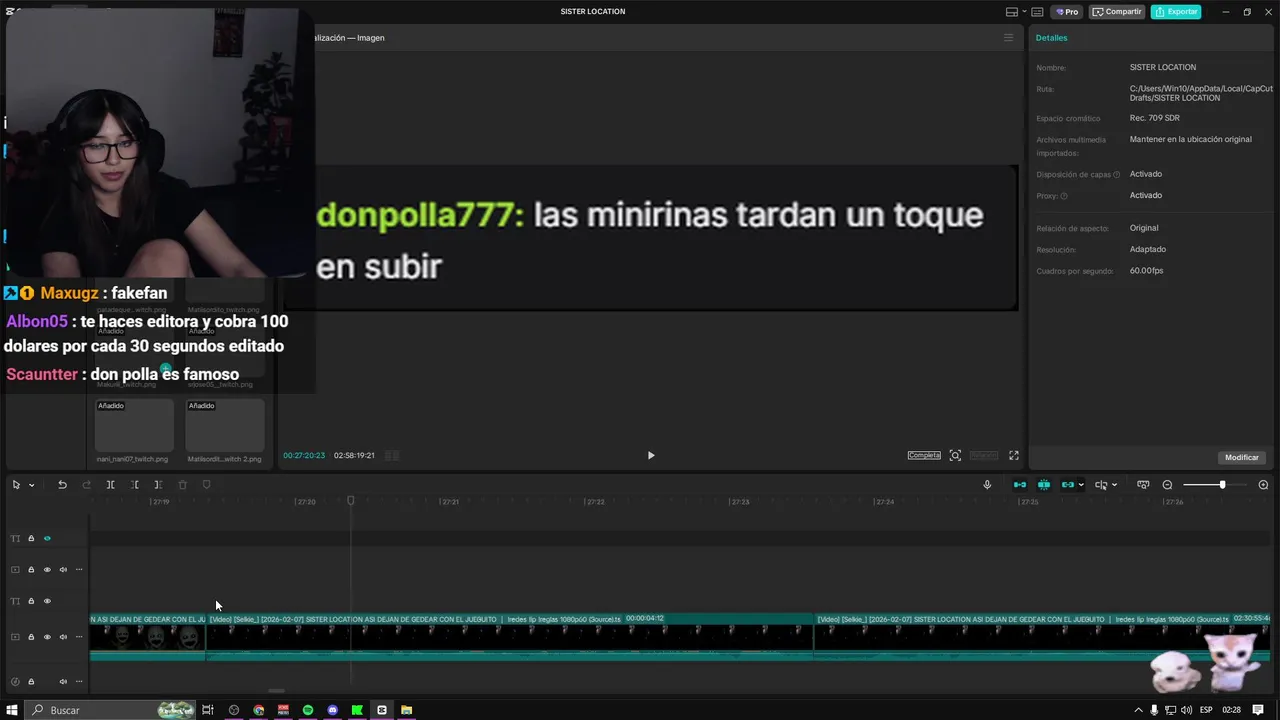Select the pointer selection tool in timeline
Screen dimensions: 1280x720
point(16,485)
